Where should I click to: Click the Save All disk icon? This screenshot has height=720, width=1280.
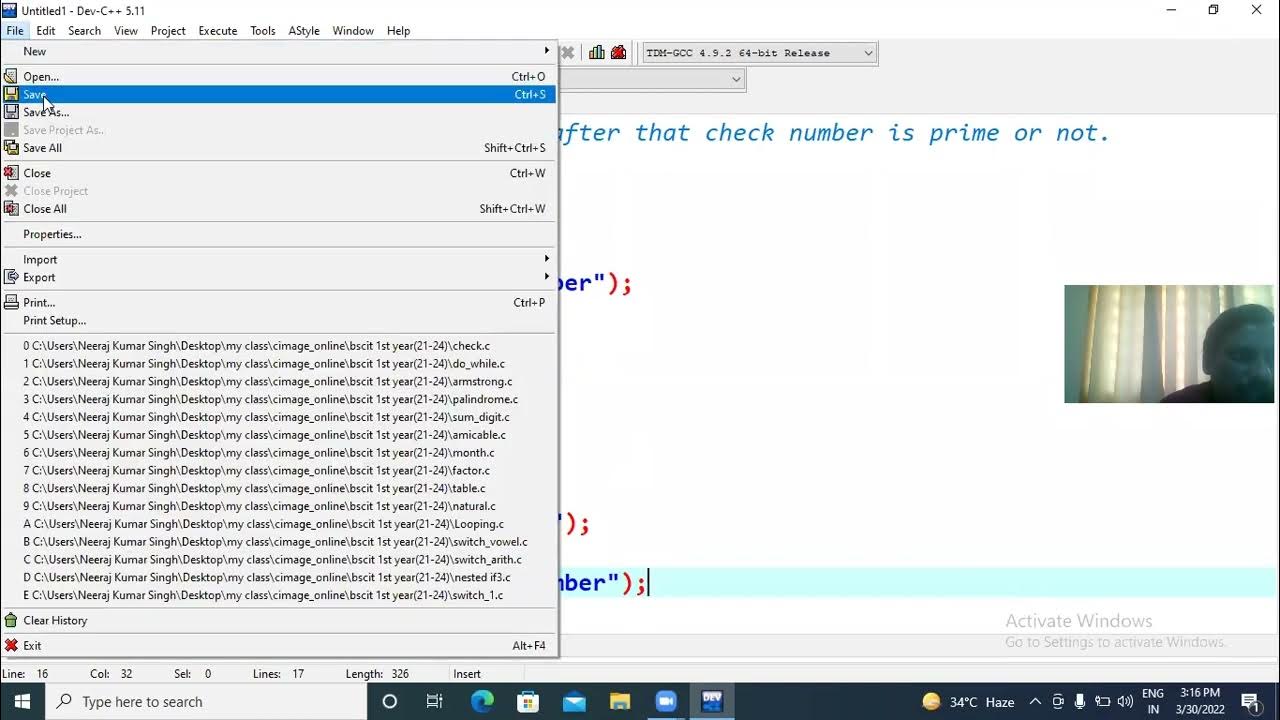(11, 148)
